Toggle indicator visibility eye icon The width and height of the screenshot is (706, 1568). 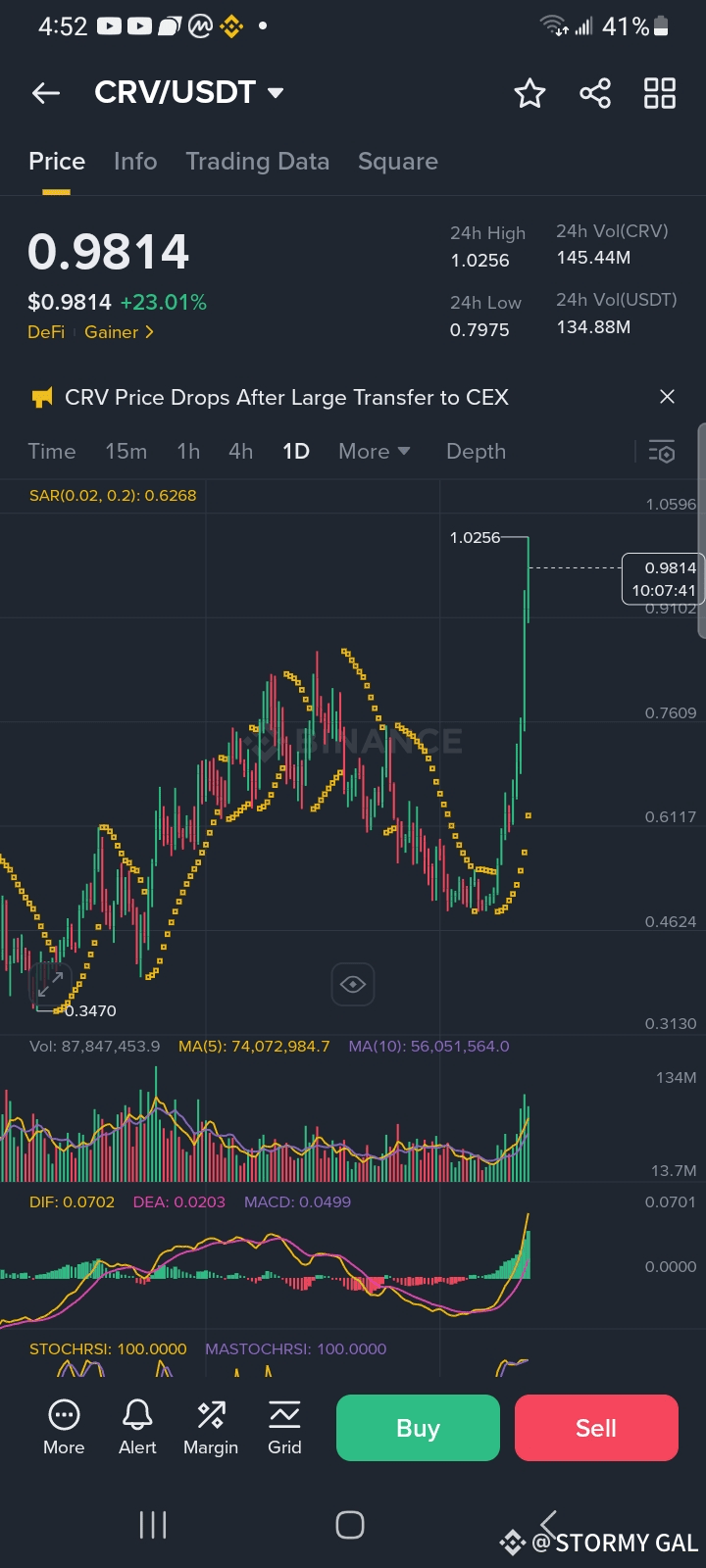353,984
